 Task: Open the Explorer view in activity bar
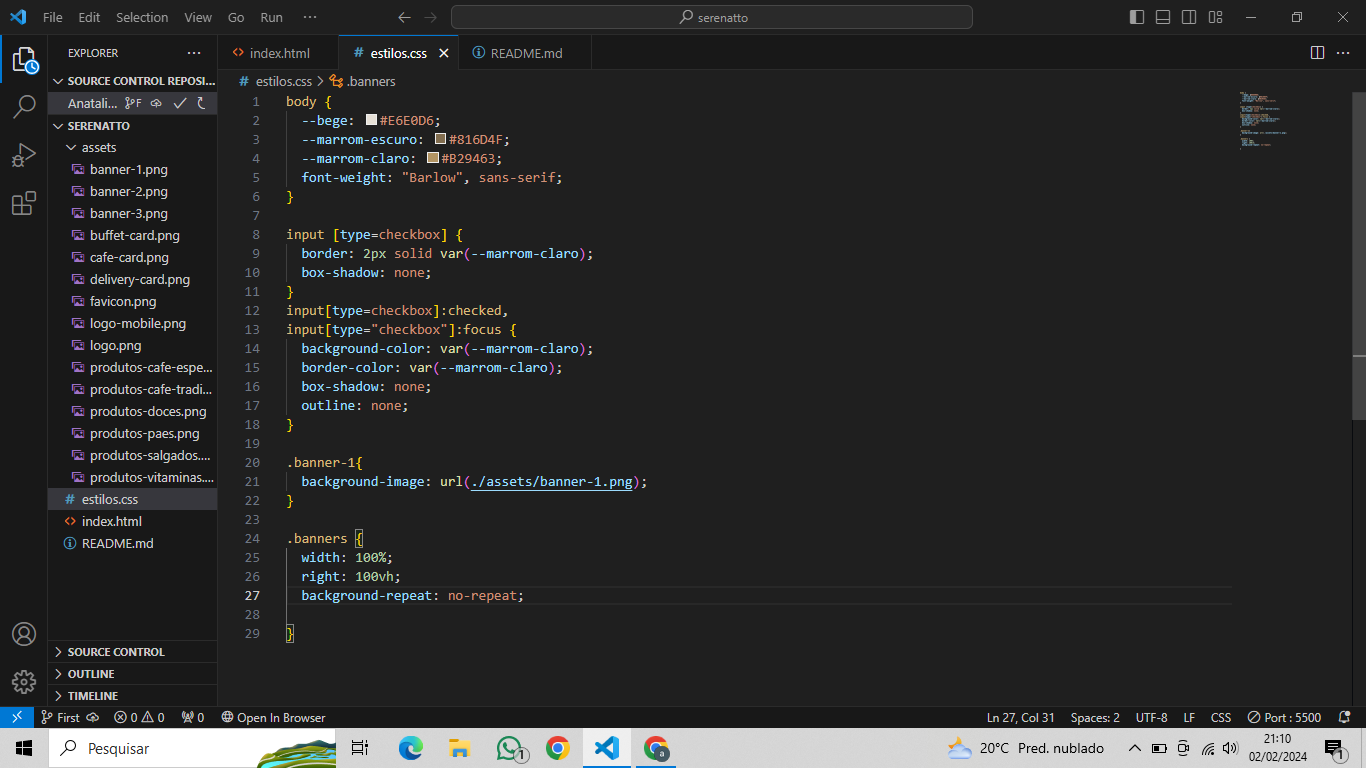(24, 60)
